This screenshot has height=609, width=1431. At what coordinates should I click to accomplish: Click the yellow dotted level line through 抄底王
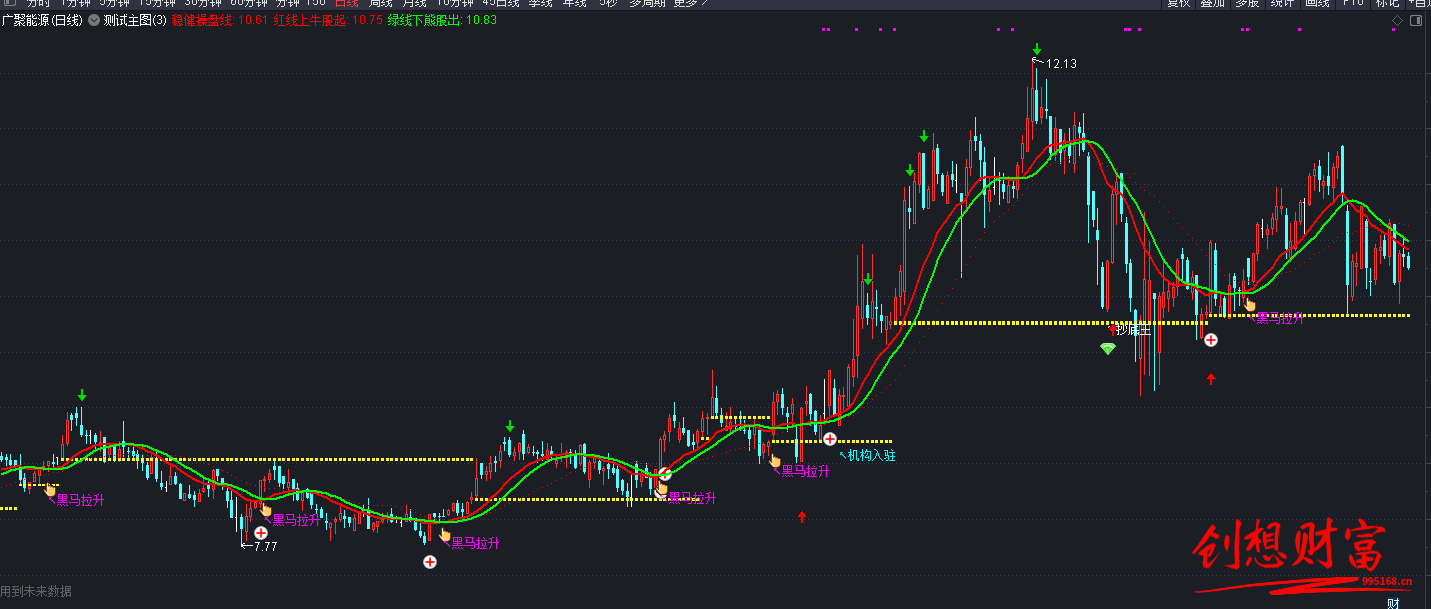click(x=1052, y=323)
